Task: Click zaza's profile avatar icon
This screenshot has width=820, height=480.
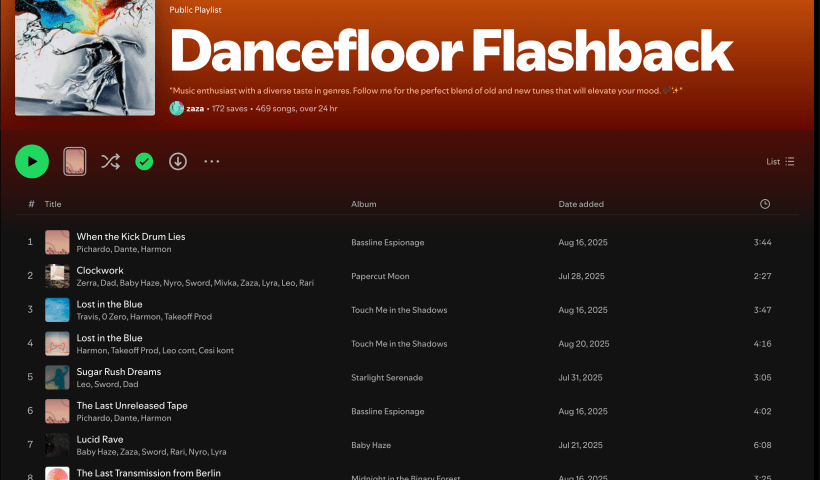Action: tap(177, 108)
